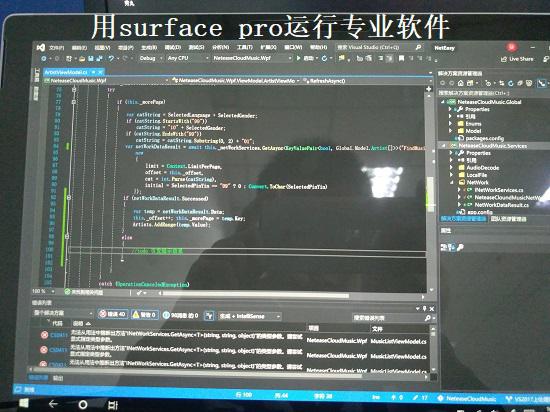Click the error list filter funnel icon

[209, 316]
